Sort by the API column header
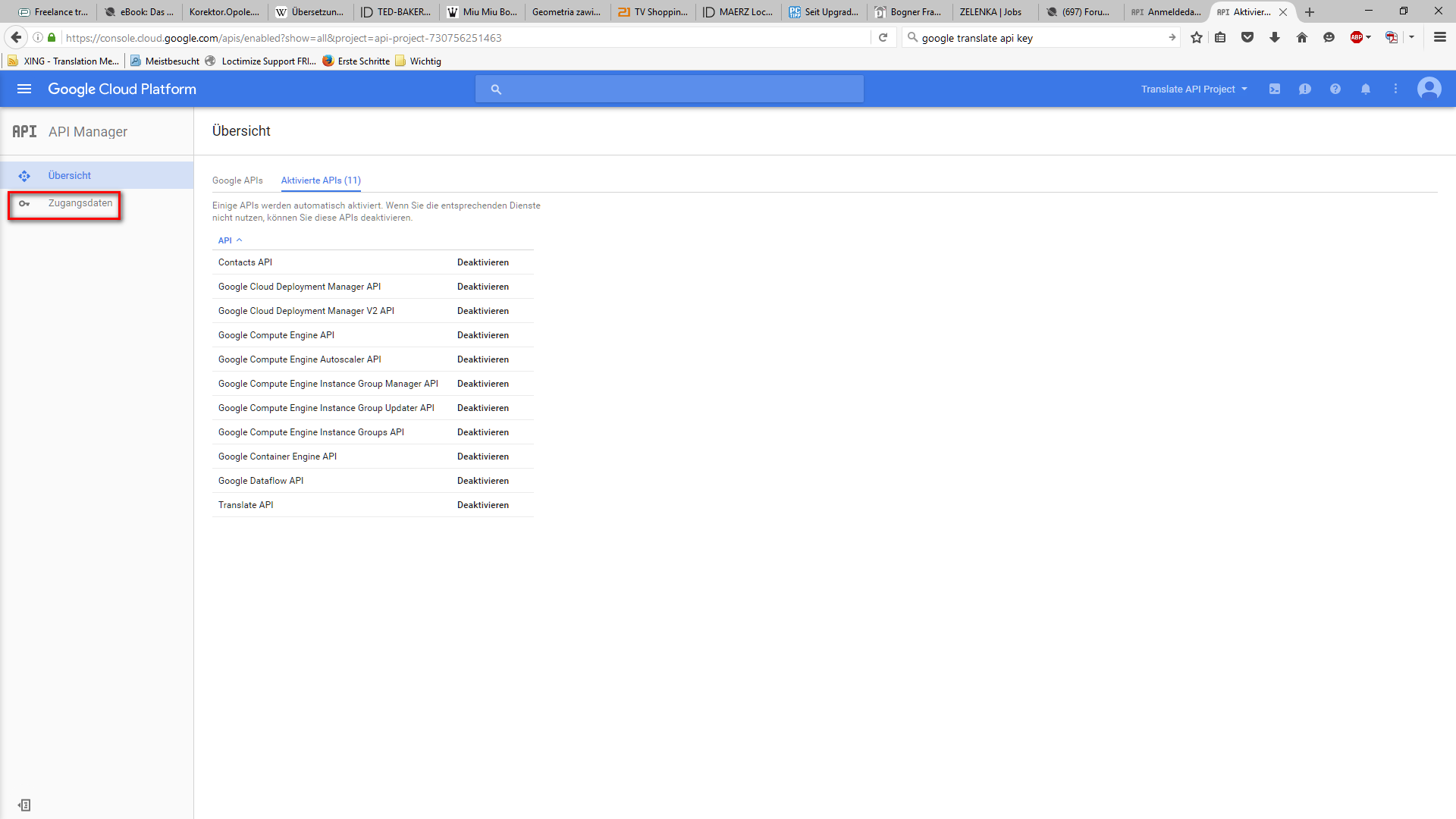Viewport: 1456px width, 819px height. 230,240
